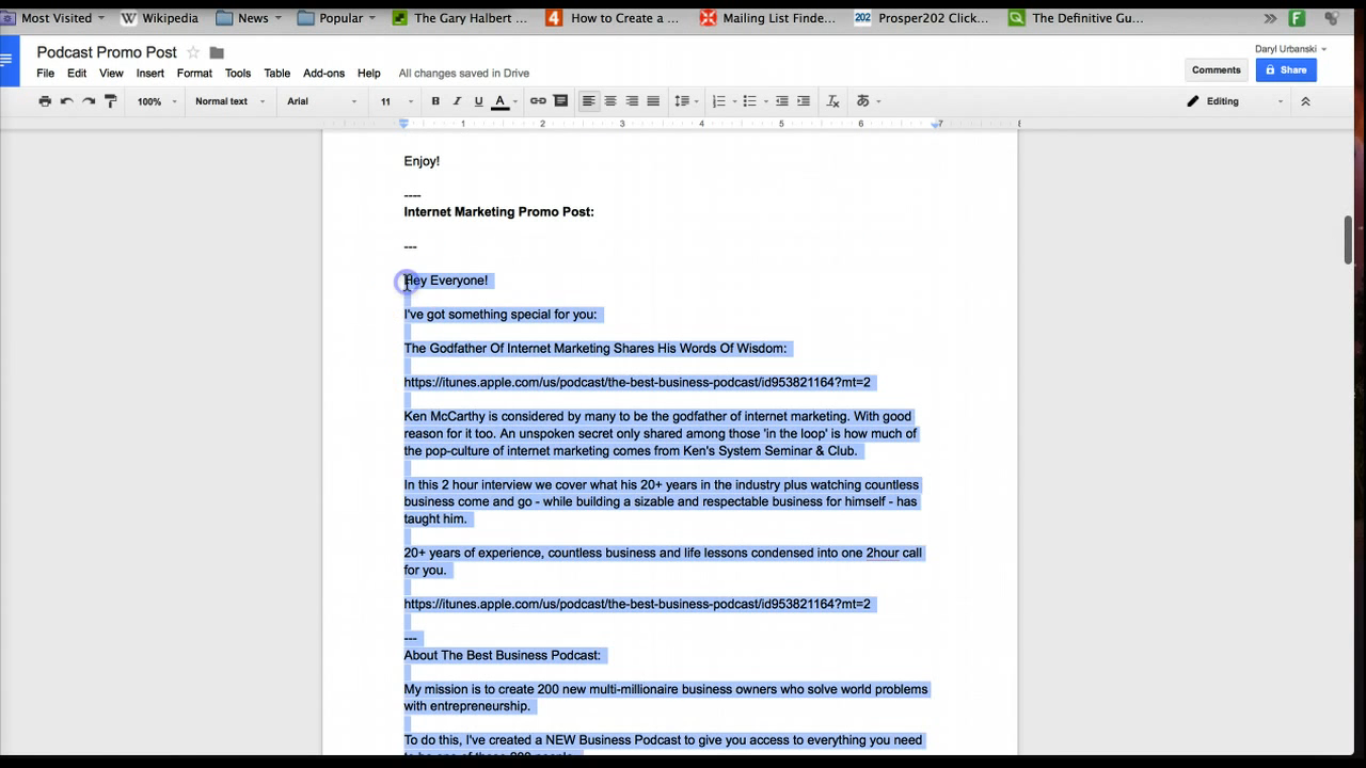Open The Gary Halbert bookmark

460,18
